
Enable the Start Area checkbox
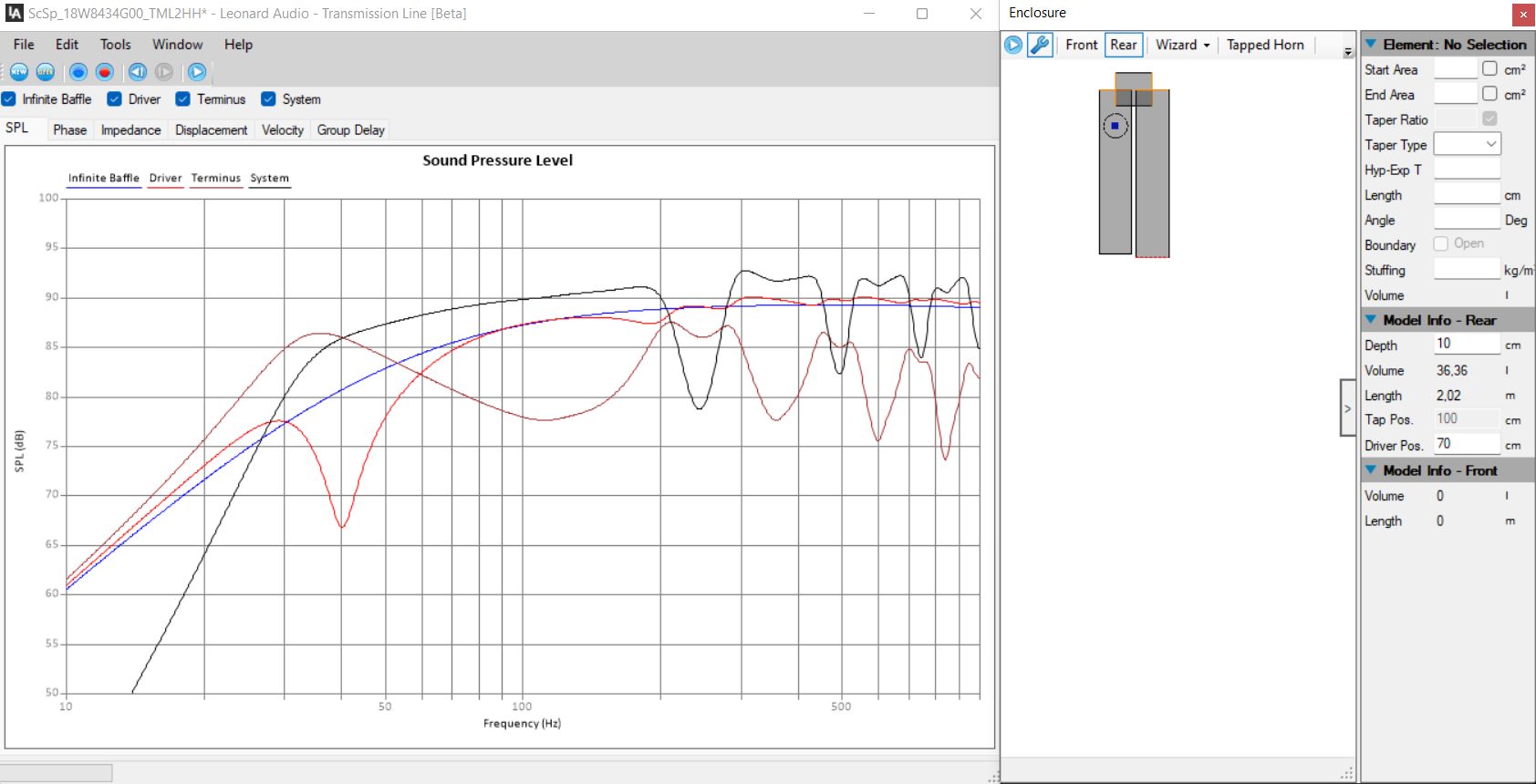click(1489, 68)
